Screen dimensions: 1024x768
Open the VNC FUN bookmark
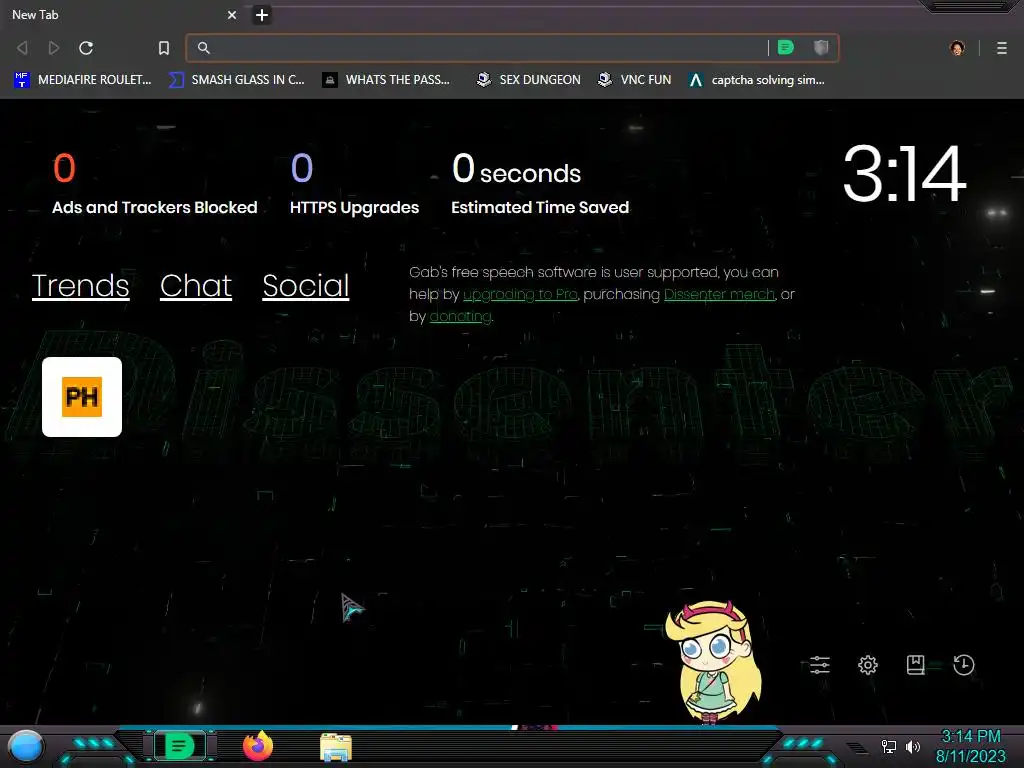click(x=635, y=80)
